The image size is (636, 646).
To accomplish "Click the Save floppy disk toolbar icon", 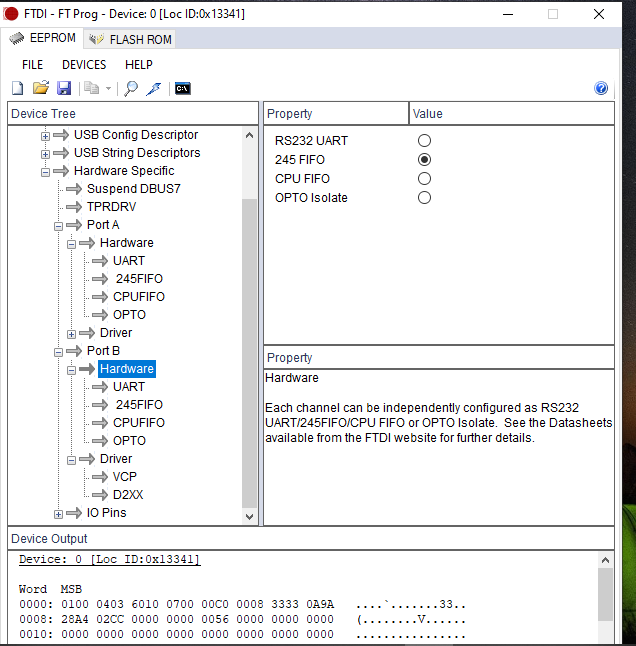I will pos(64,88).
